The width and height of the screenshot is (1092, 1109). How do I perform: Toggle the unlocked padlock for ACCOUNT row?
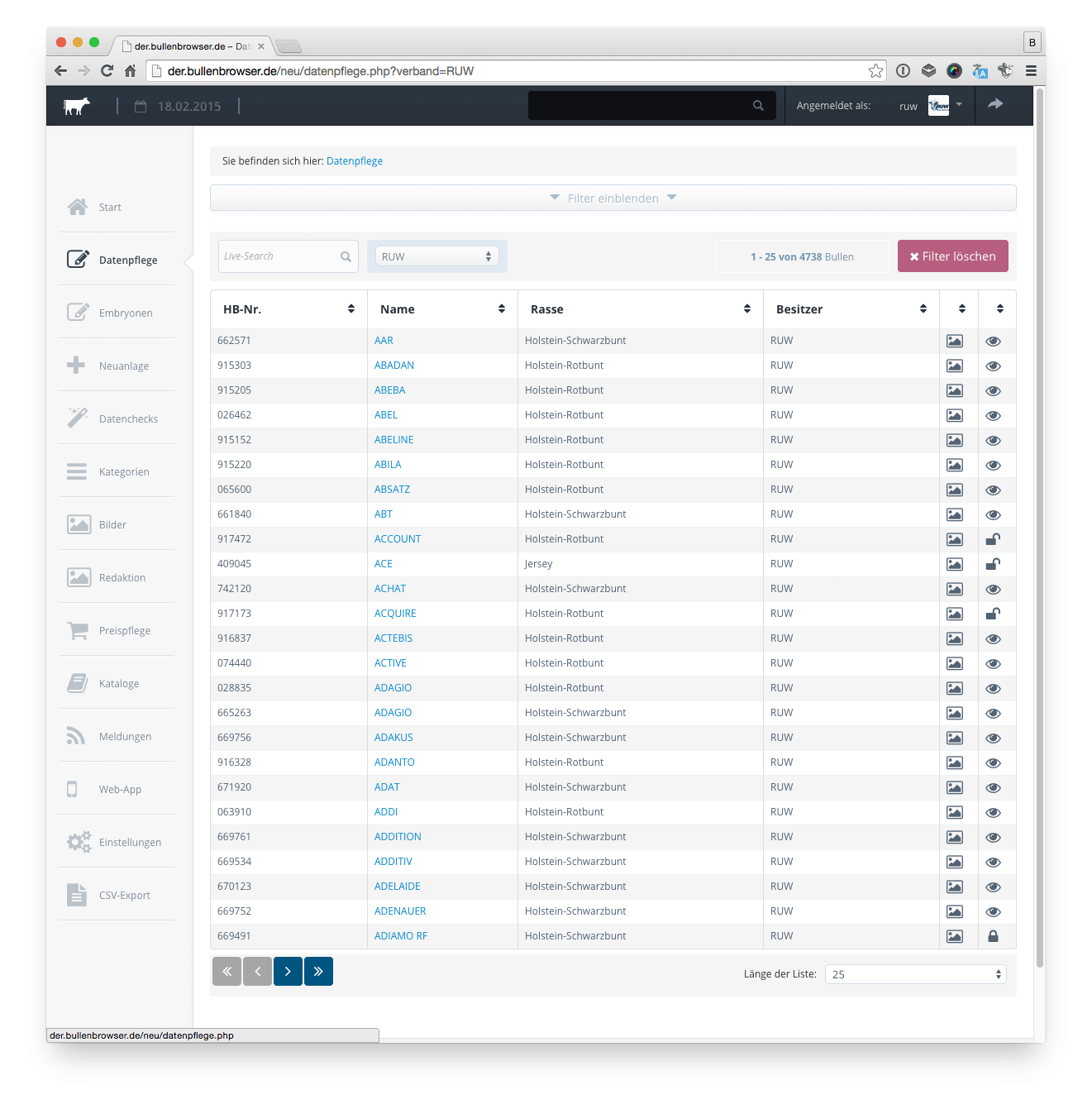tap(993, 539)
